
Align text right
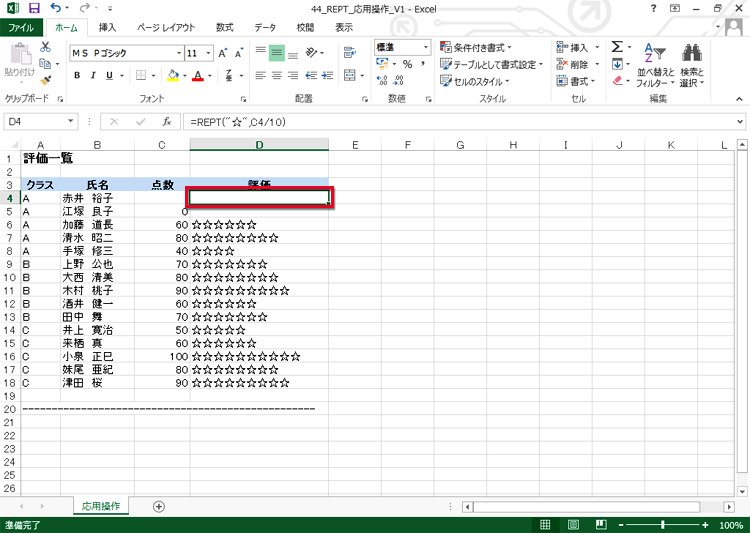(293, 76)
